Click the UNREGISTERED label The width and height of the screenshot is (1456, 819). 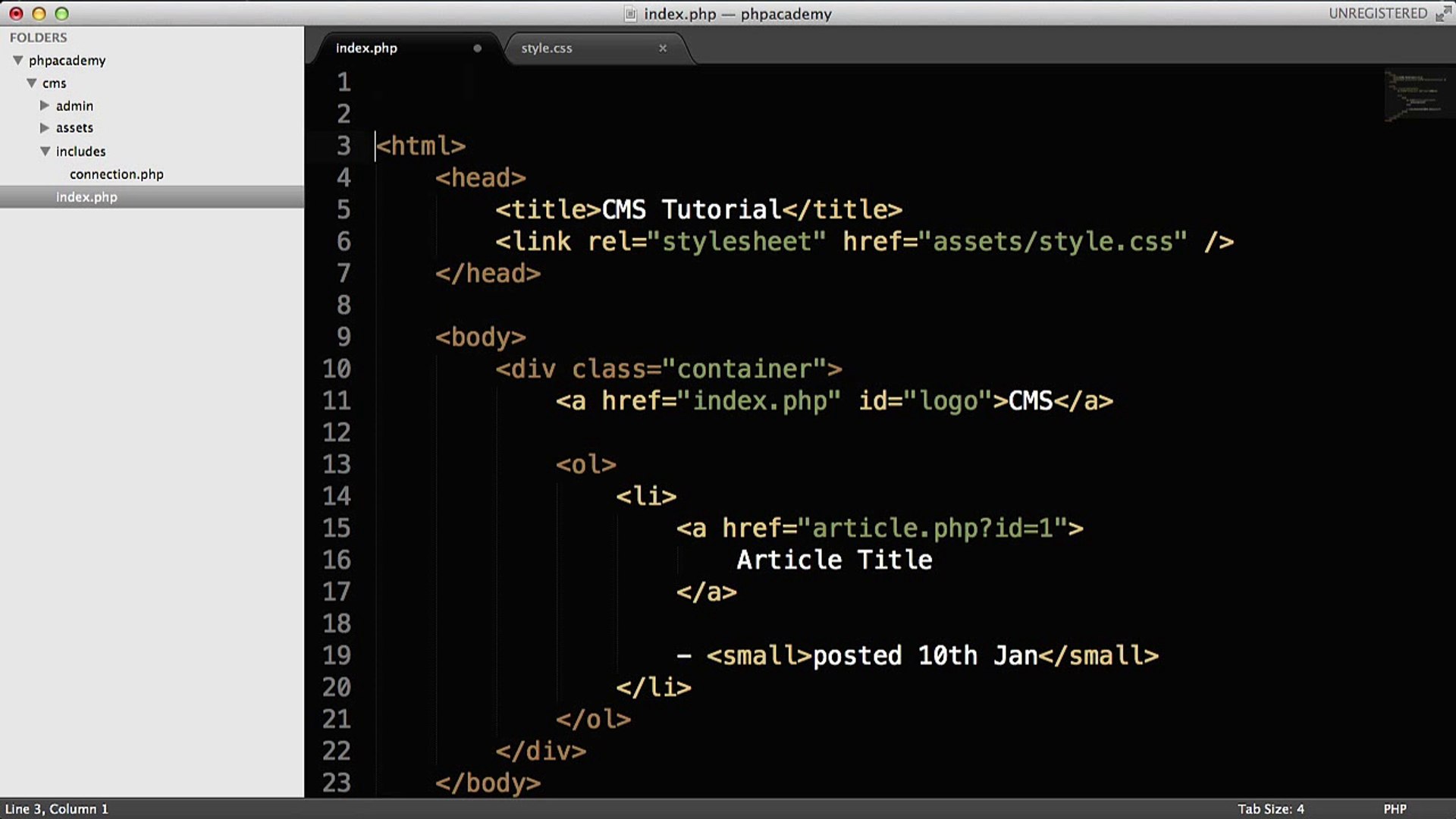pos(1377,14)
